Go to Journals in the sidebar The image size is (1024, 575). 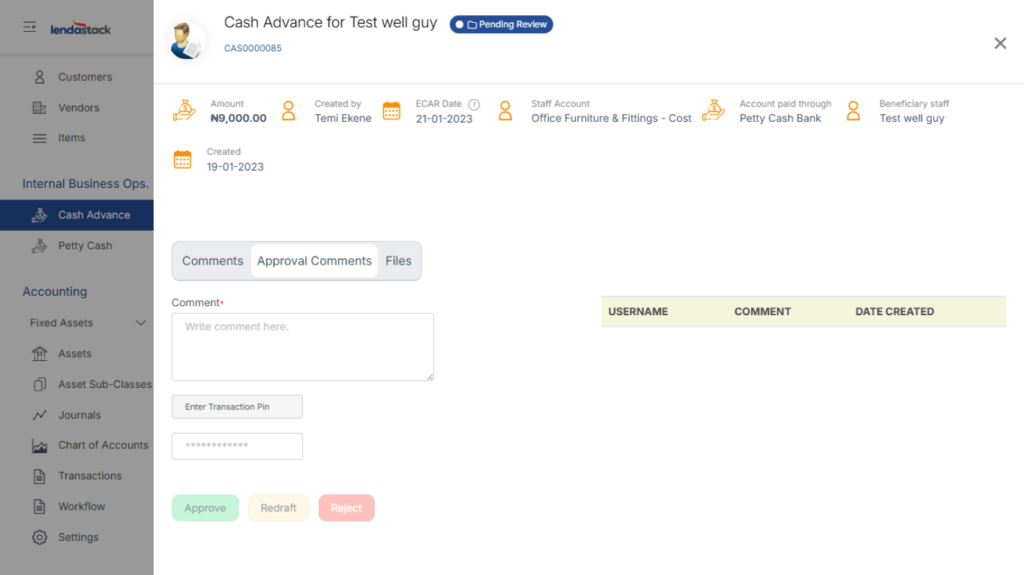point(79,415)
